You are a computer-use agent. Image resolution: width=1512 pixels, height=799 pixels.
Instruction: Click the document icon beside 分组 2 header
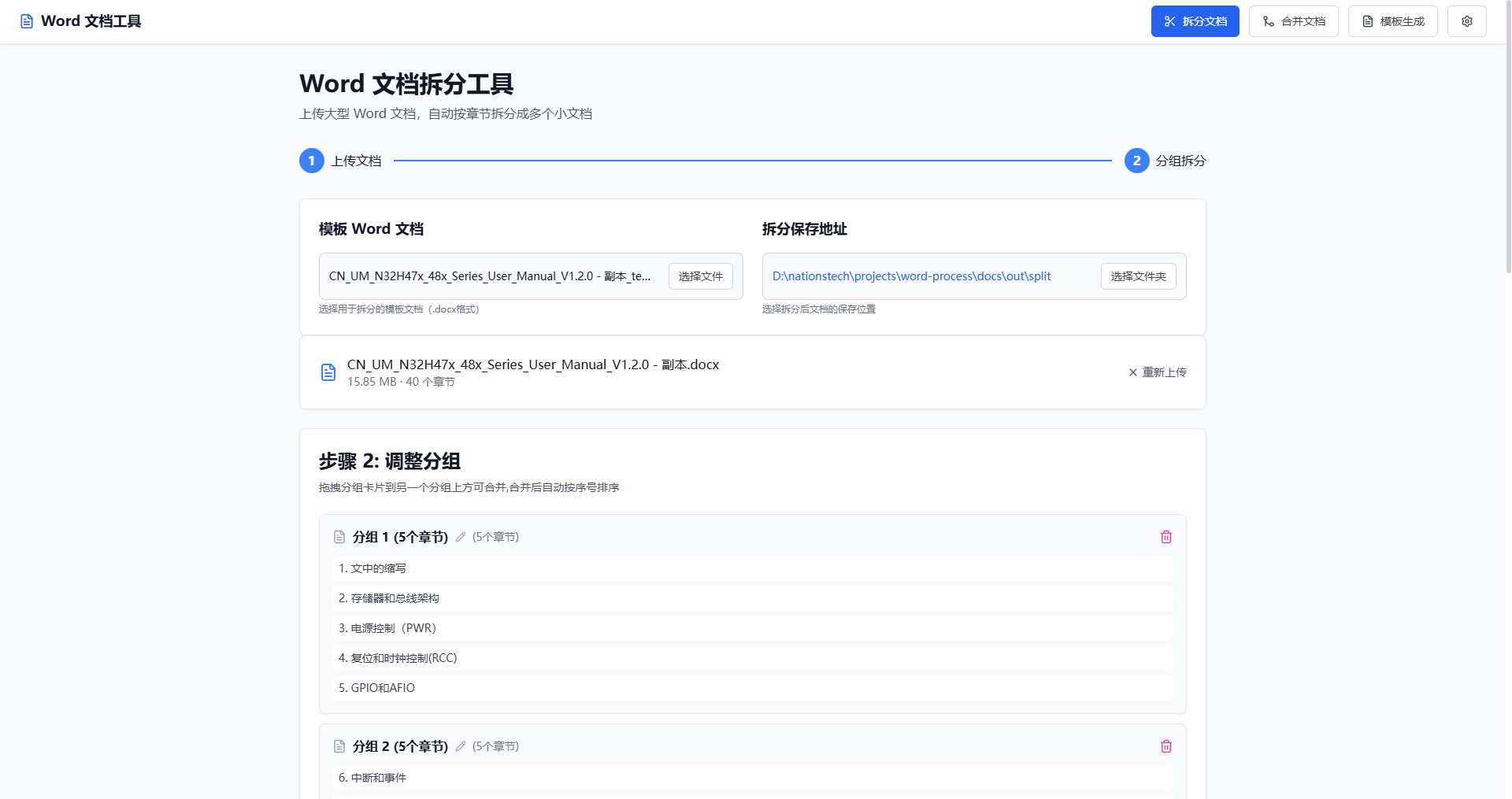[339, 745]
